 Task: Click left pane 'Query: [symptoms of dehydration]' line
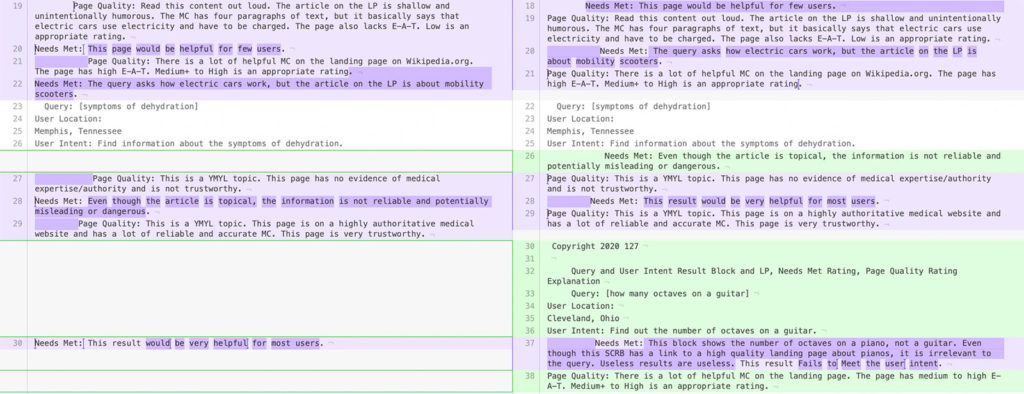pyautogui.click(x=121, y=107)
